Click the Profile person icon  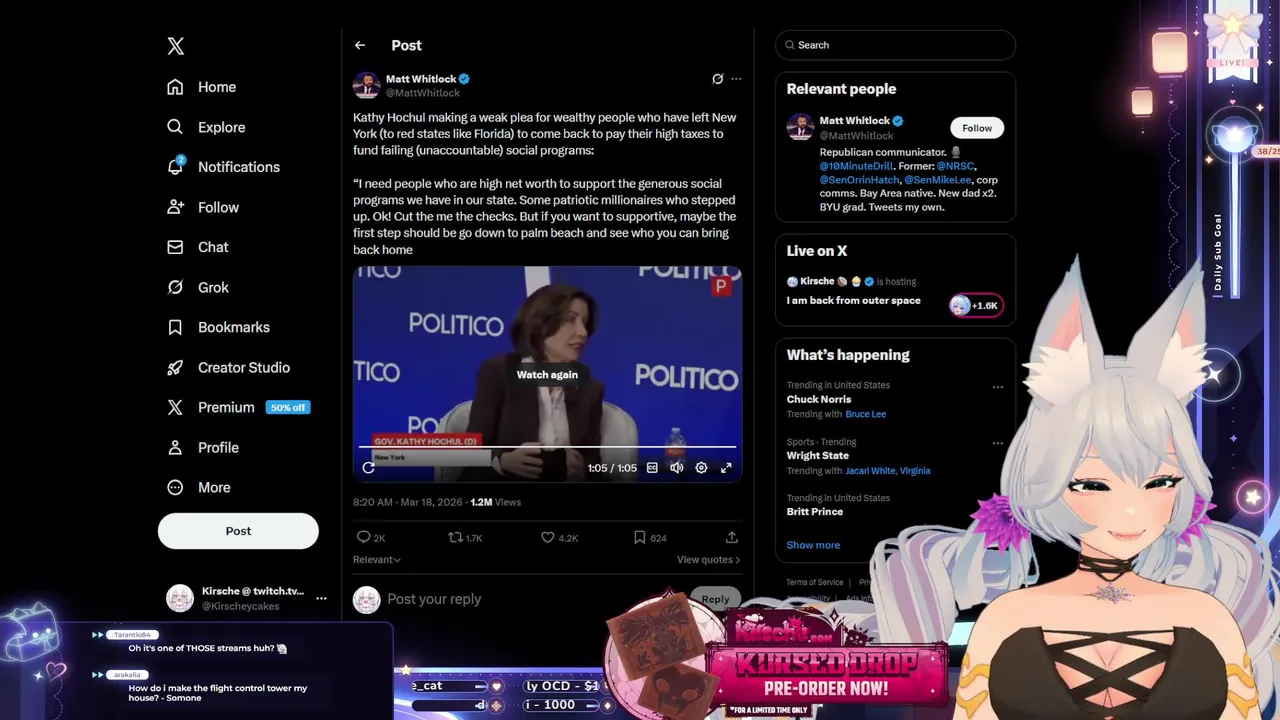175,447
